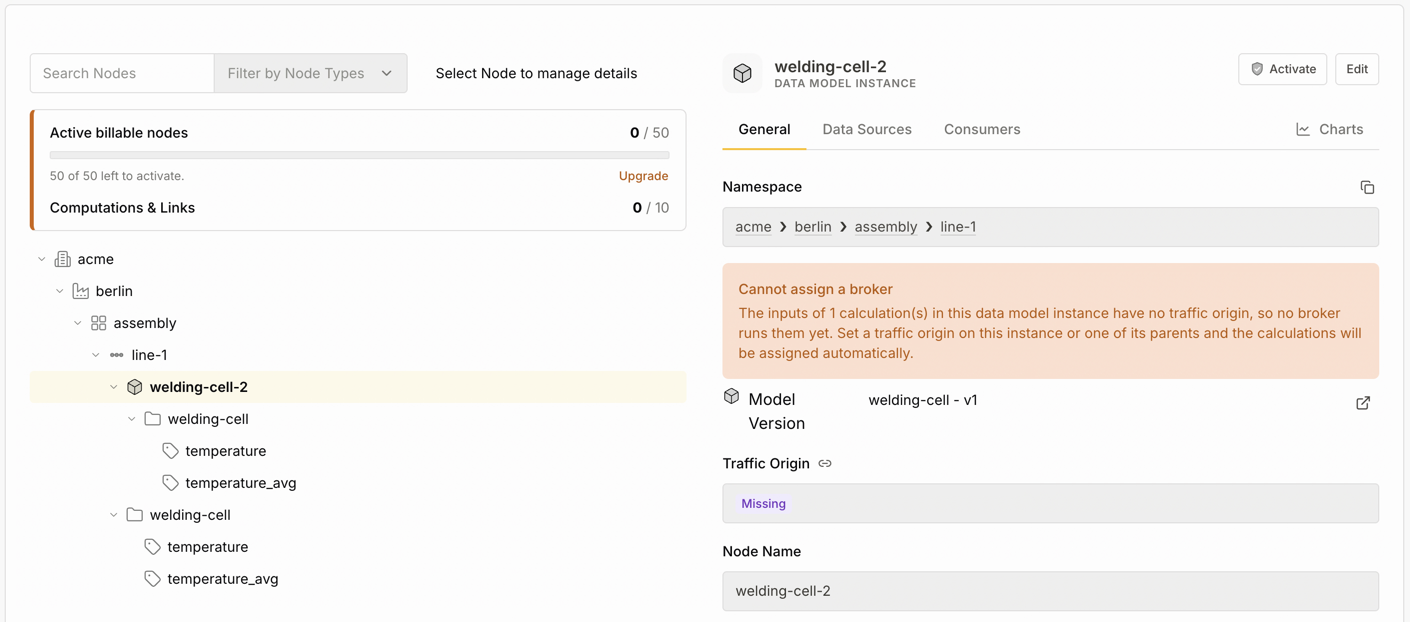Click the tag icon beside temperature under welding-cell-2
This screenshot has height=622, width=1410.
[171, 451]
